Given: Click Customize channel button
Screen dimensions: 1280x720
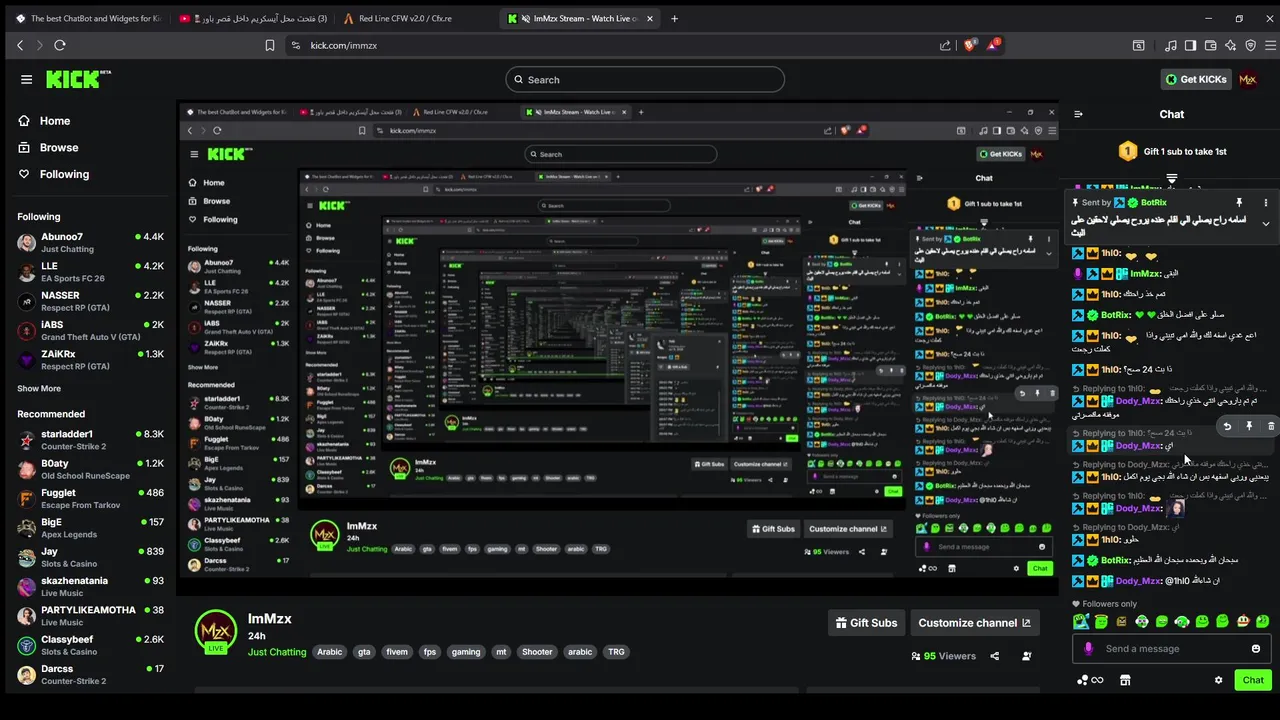Looking at the screenshot, I should tap(975, 623).
